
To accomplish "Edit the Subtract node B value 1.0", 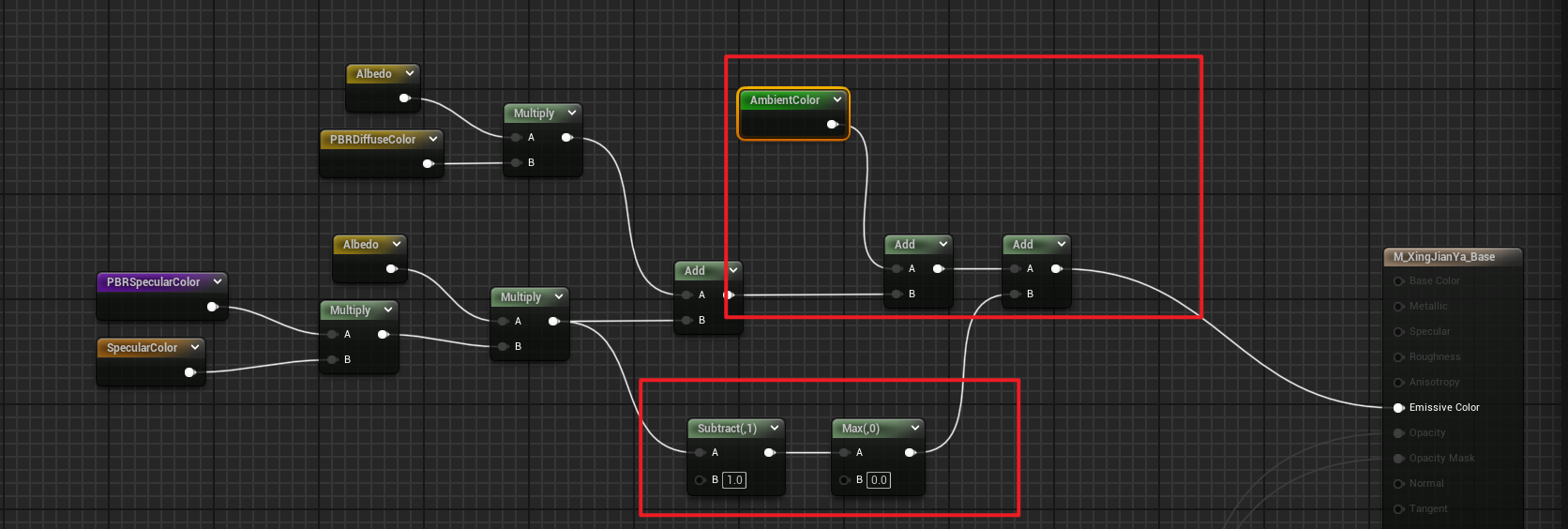I will point(734,480).
